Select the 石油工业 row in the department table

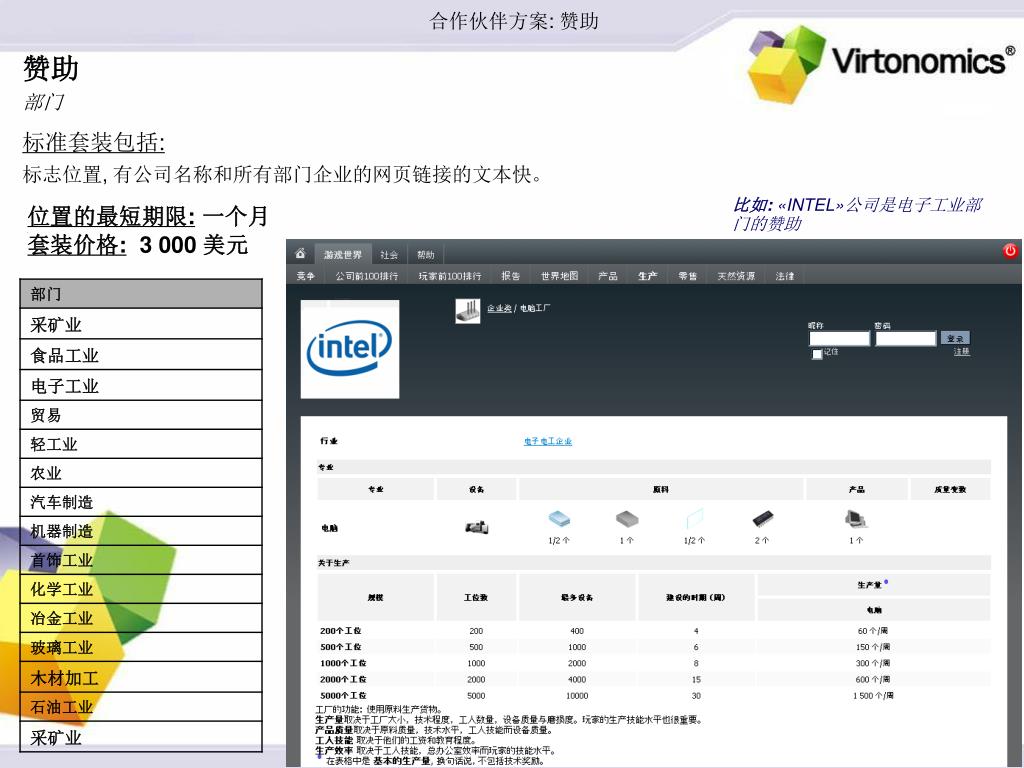[x=141, y=707]
